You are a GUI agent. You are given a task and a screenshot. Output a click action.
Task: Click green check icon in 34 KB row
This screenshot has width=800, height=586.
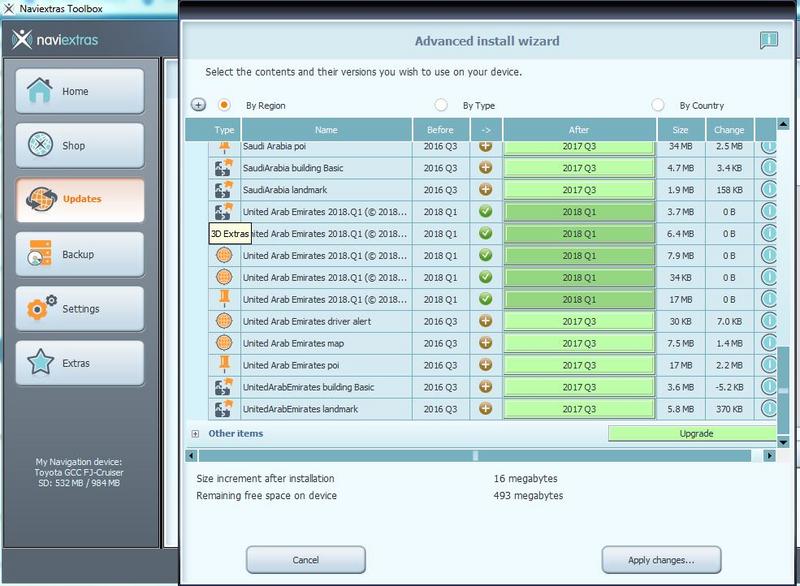485,277
